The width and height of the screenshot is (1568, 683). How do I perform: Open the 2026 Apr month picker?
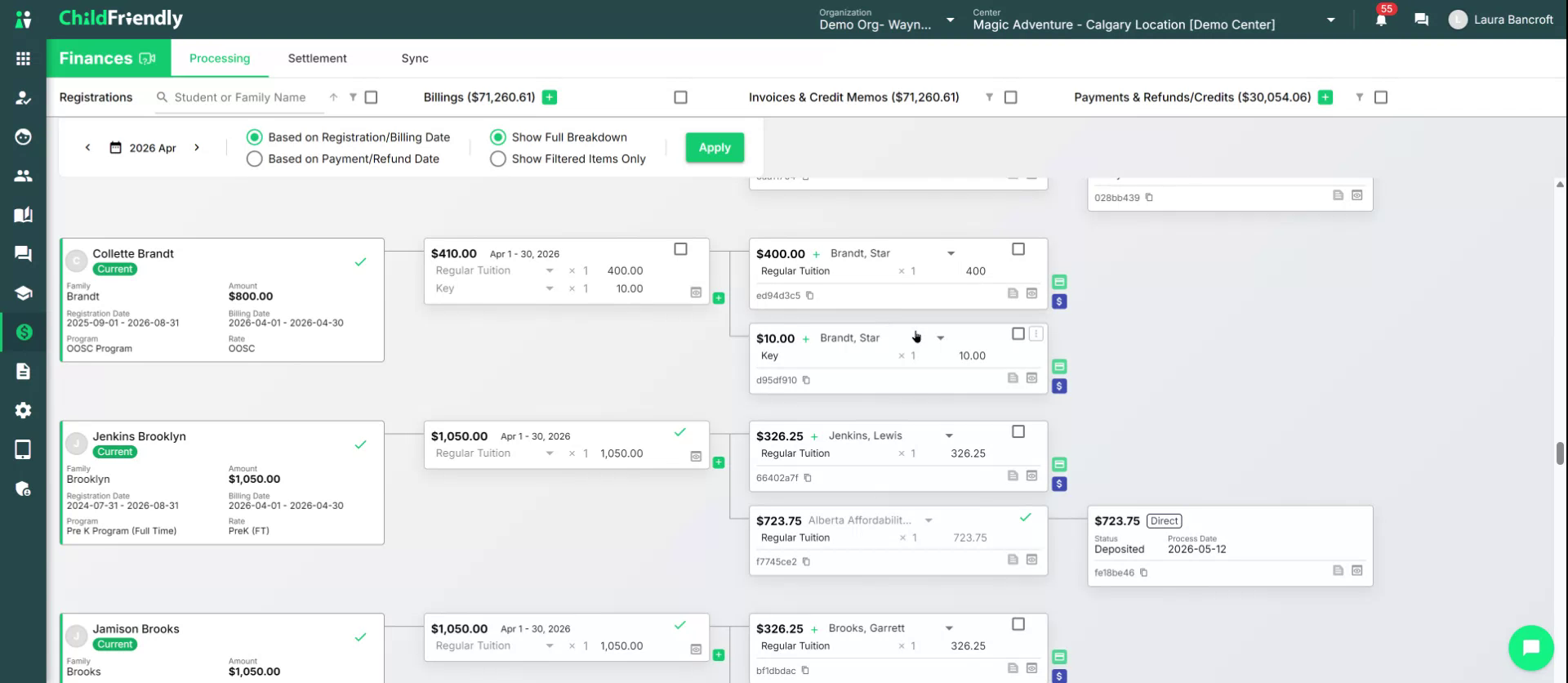(143, 148)
